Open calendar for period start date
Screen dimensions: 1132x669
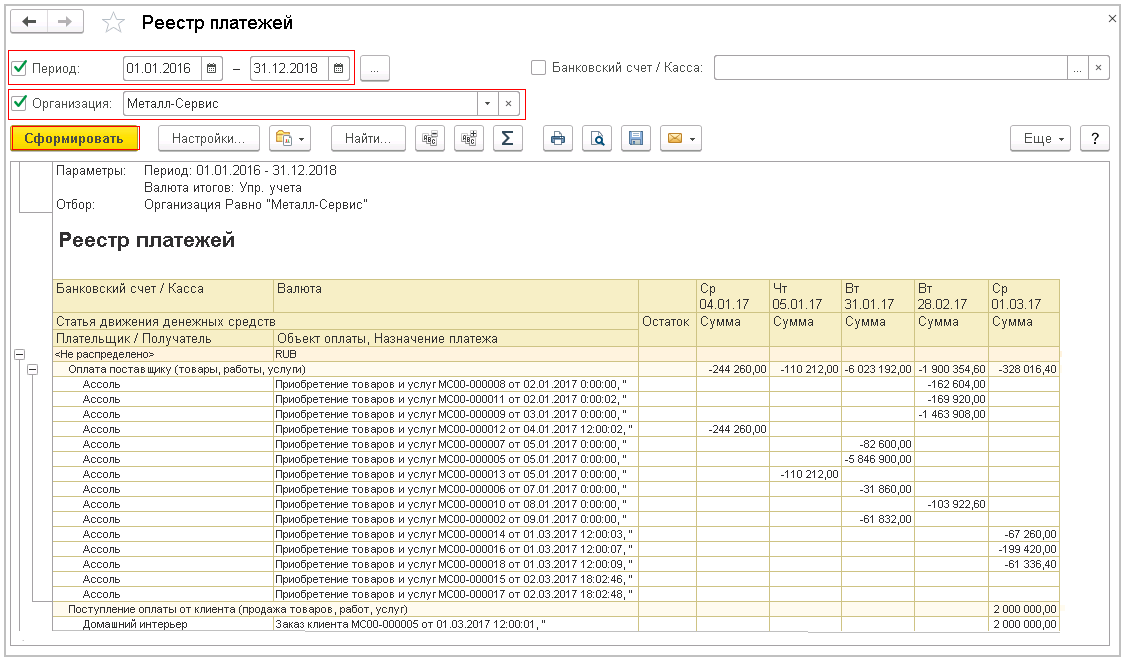pyautogui.click(x=213, y=68)
